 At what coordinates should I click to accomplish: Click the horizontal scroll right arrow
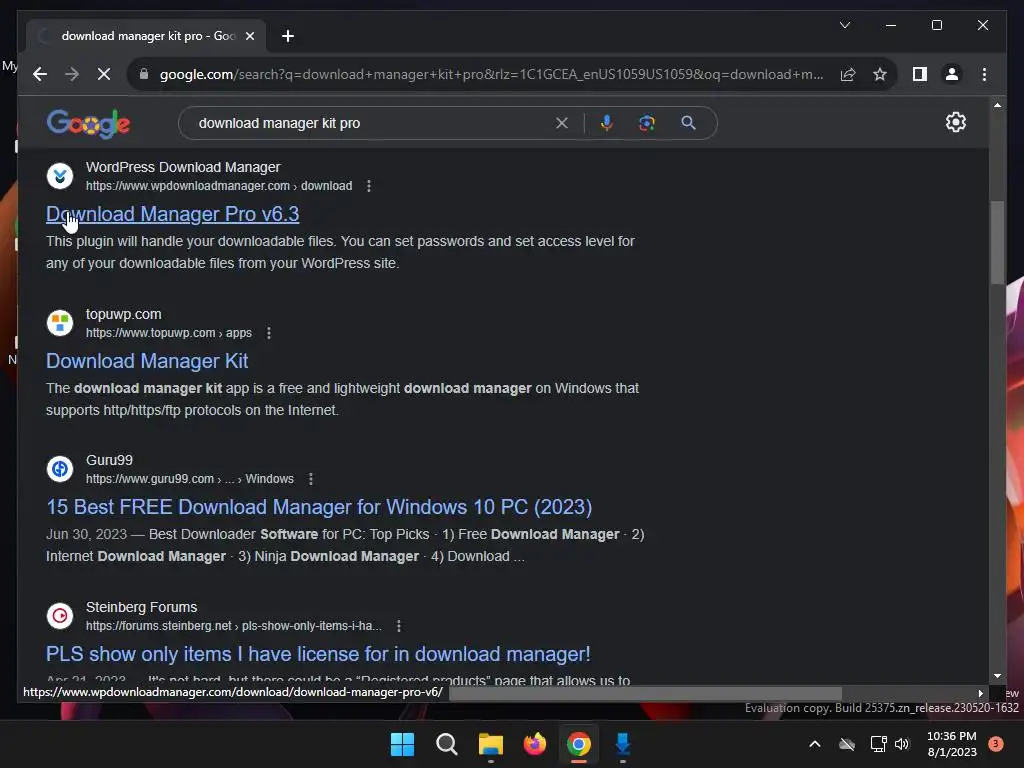(980, 694)
